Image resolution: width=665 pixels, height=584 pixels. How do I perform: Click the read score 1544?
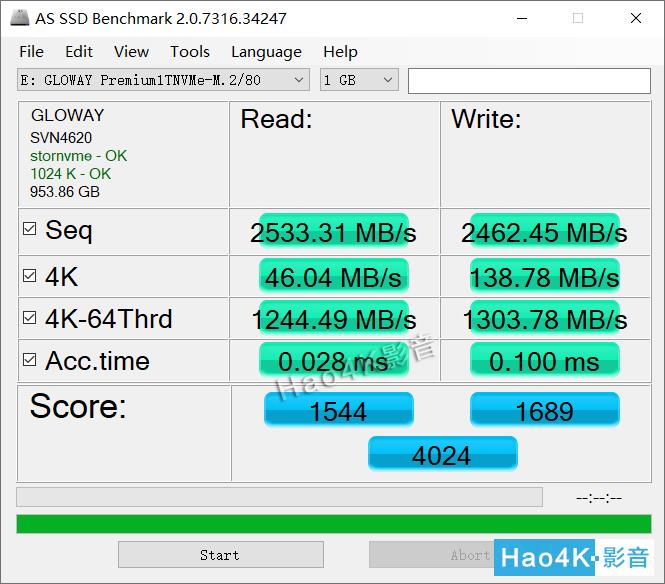pyautogui.click(x=338, y=410)
